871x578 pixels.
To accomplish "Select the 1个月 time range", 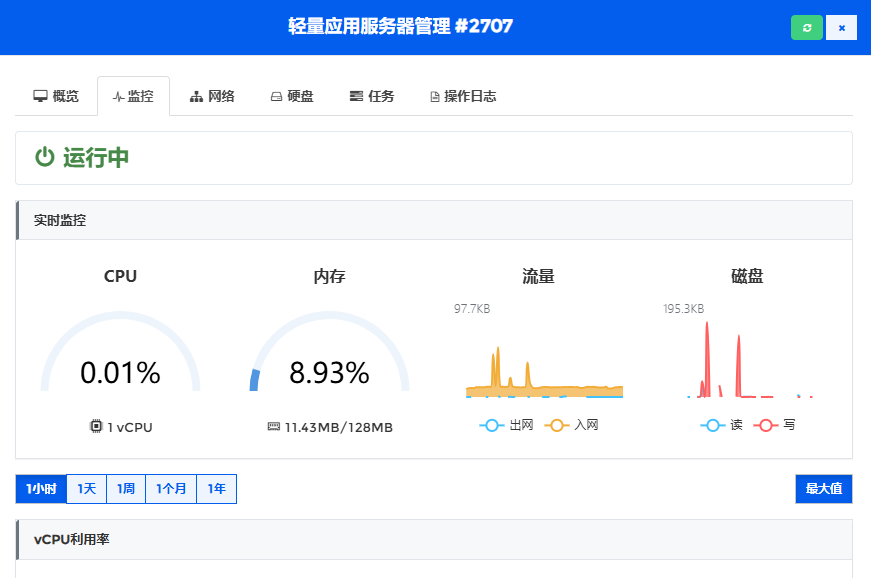I will pos(171,489).
